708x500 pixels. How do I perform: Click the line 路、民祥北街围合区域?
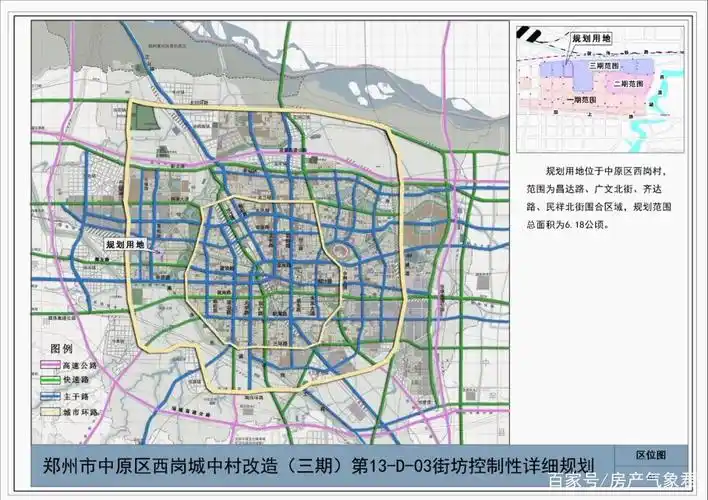point(576,207)
